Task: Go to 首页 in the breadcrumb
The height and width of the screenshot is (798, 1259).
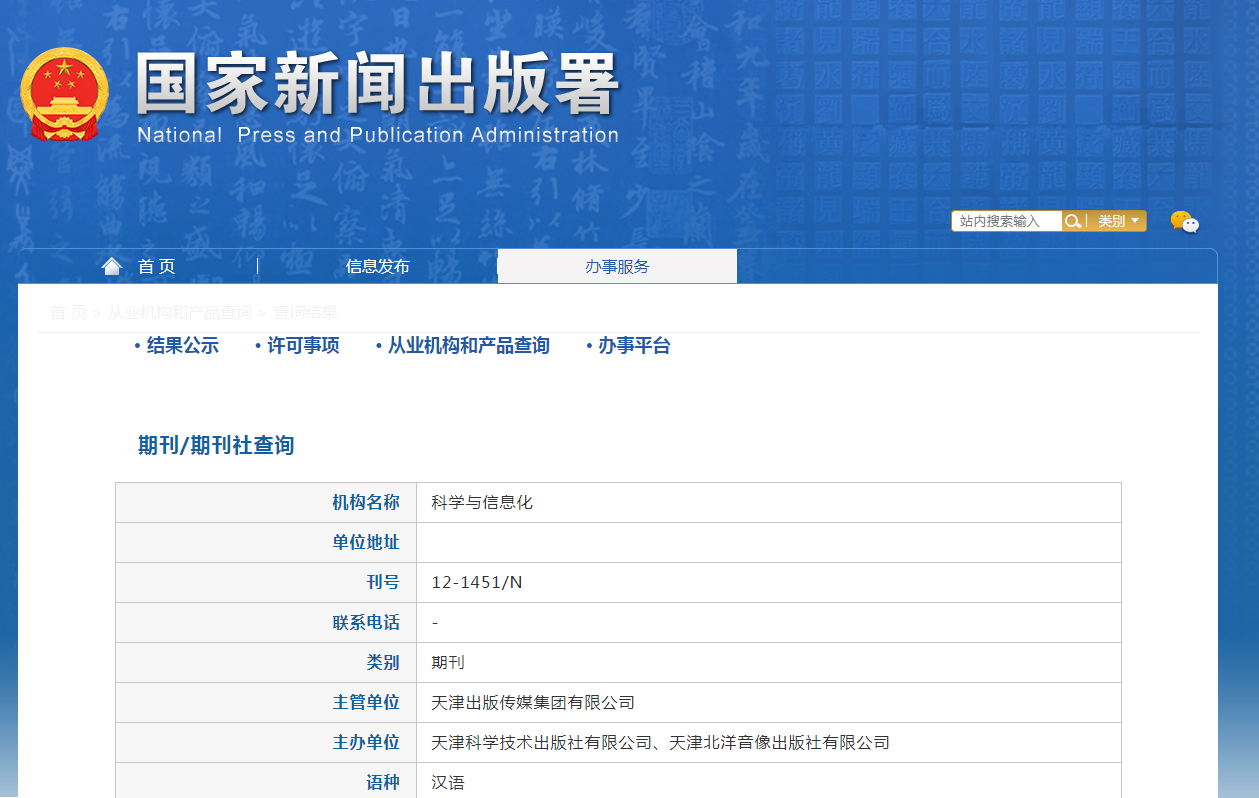Action: click(x=68, y=312)
